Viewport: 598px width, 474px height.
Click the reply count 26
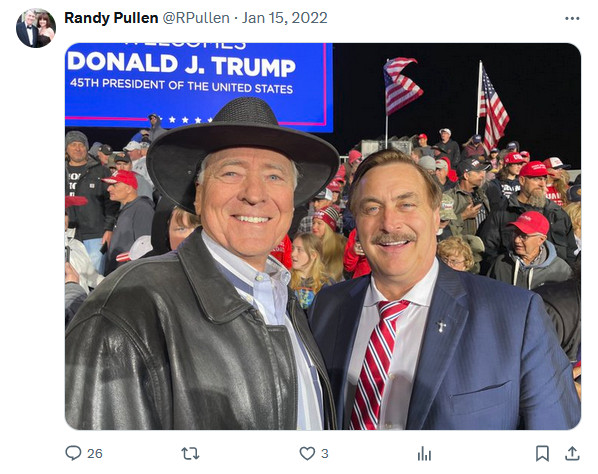[x=95, y=453]
